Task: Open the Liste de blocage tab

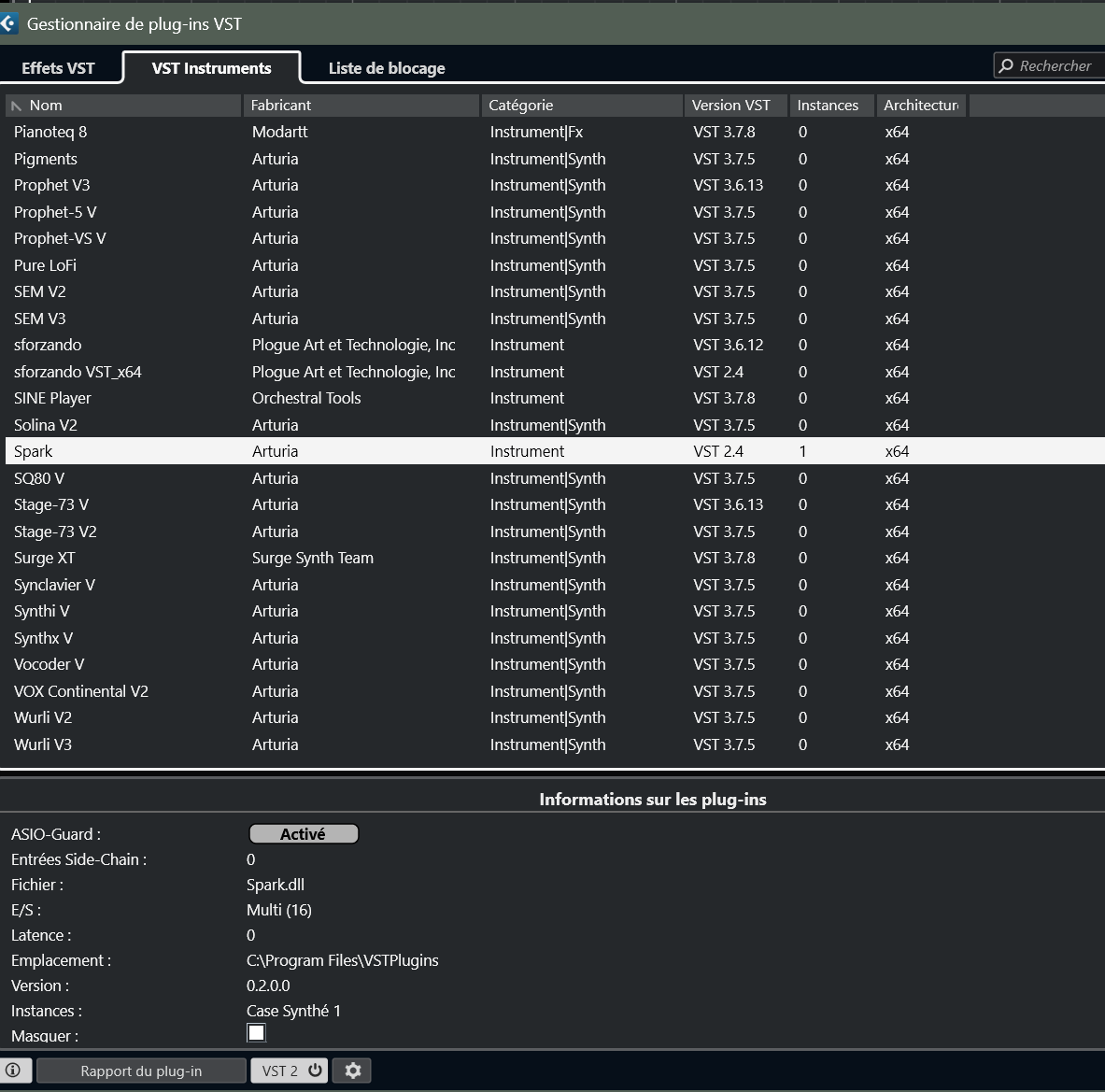Action: (387, 68)
